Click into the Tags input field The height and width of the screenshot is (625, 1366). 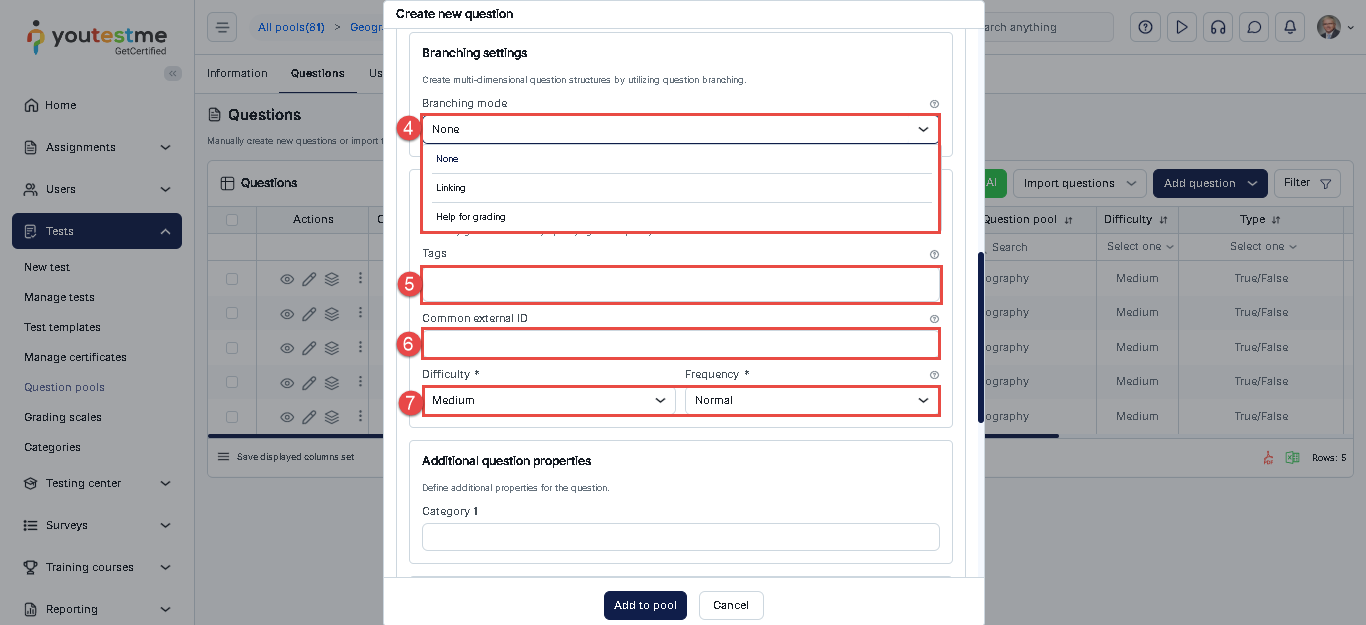[681, 284]
